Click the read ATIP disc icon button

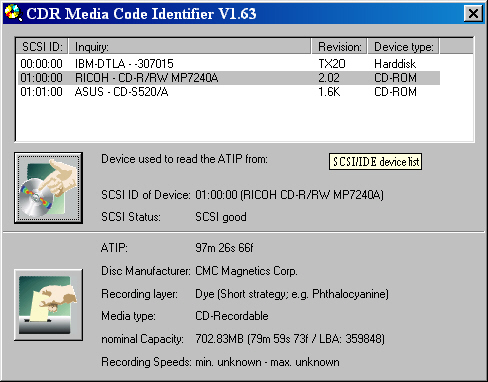click(48, 188)
